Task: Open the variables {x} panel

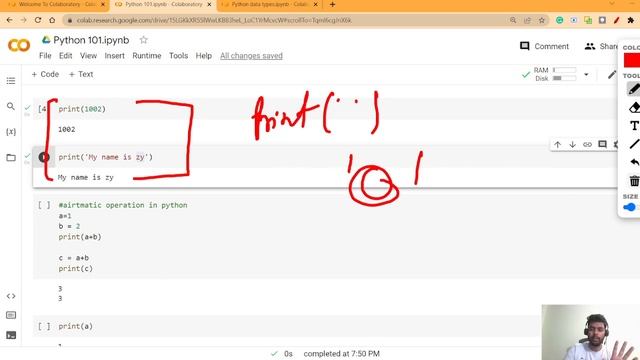Action: point(11,132)
